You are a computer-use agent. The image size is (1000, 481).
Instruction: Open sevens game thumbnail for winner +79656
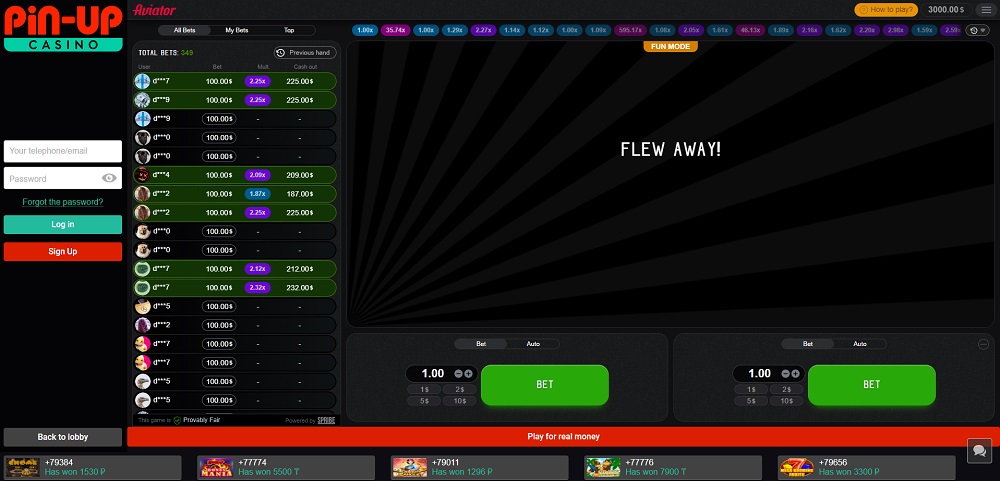(797, 468)
